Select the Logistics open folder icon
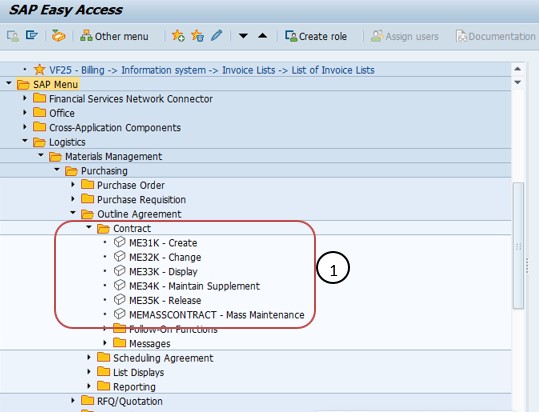 pos(39,142)
